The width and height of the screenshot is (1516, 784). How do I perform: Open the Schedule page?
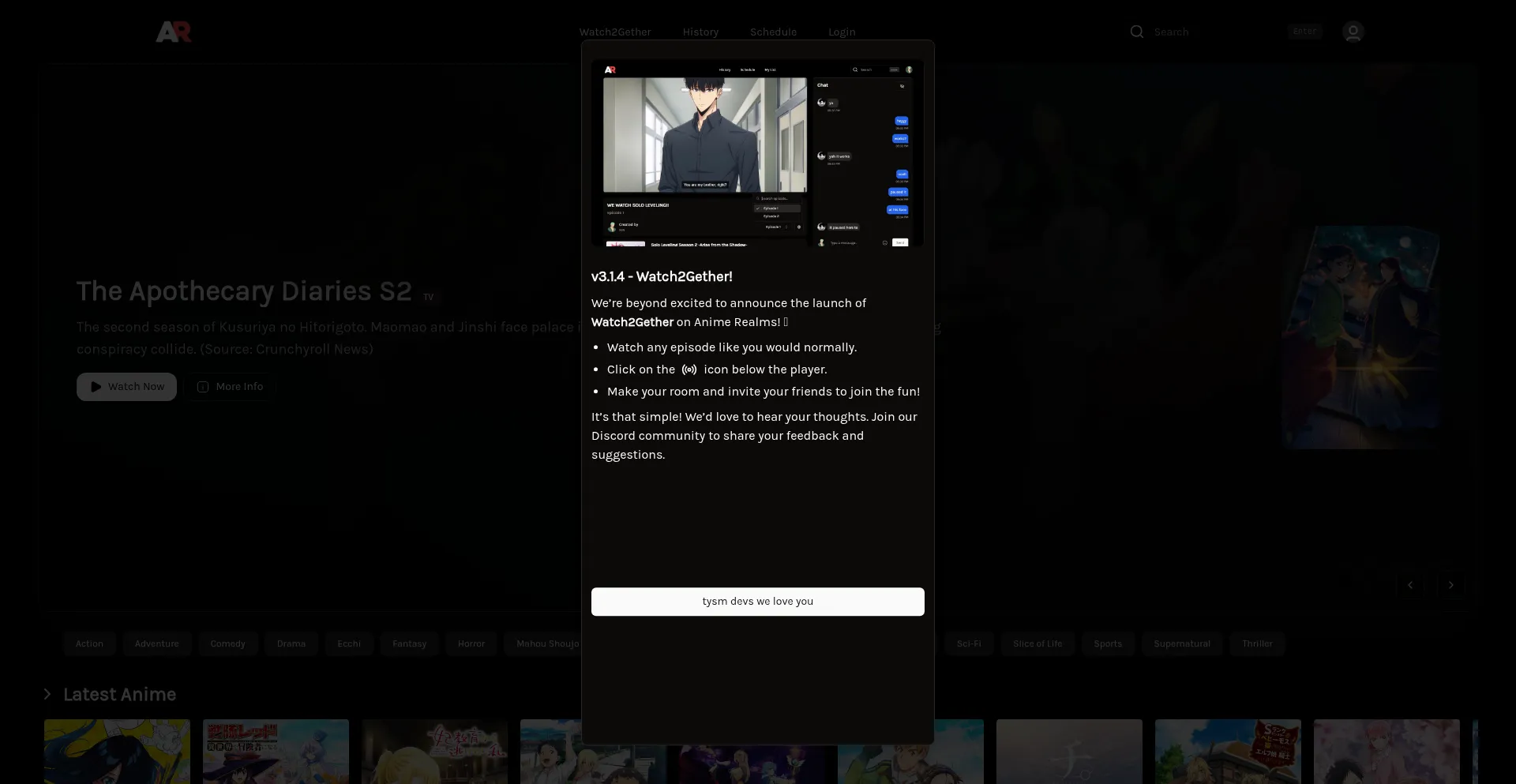[x=773, y=32]
